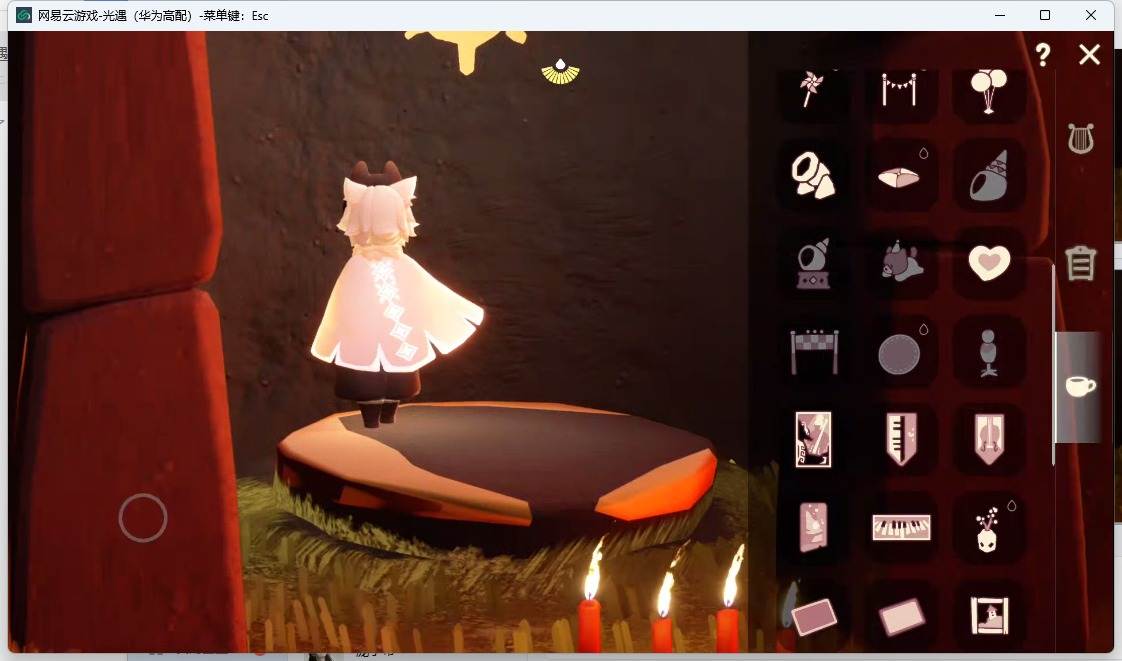This screenshot has width=1122, height=661.
Task: Choose the gramophone prop item
Action: [x=813, y=263]
